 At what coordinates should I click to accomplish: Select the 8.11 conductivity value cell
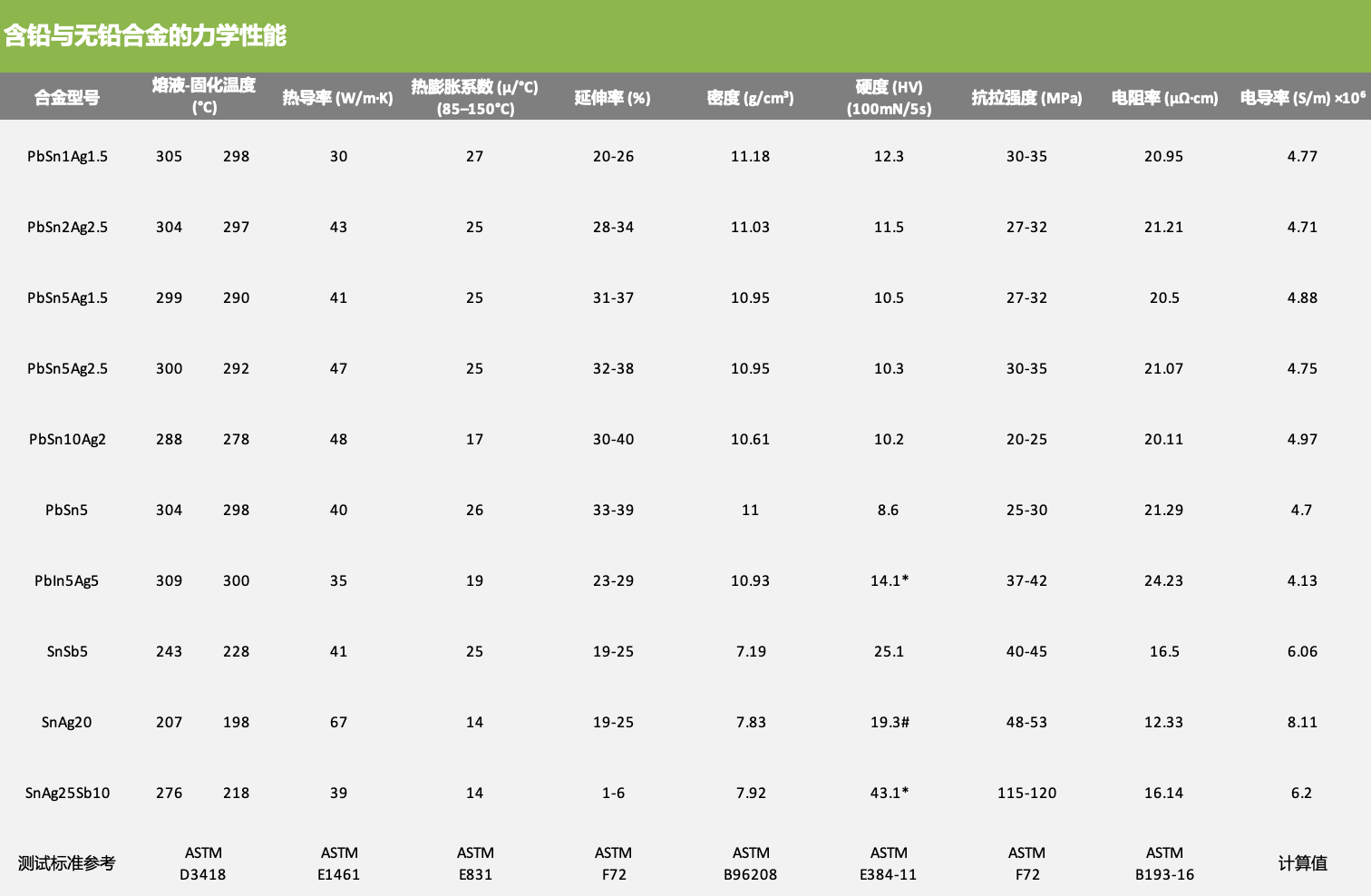coord(1302,722)
